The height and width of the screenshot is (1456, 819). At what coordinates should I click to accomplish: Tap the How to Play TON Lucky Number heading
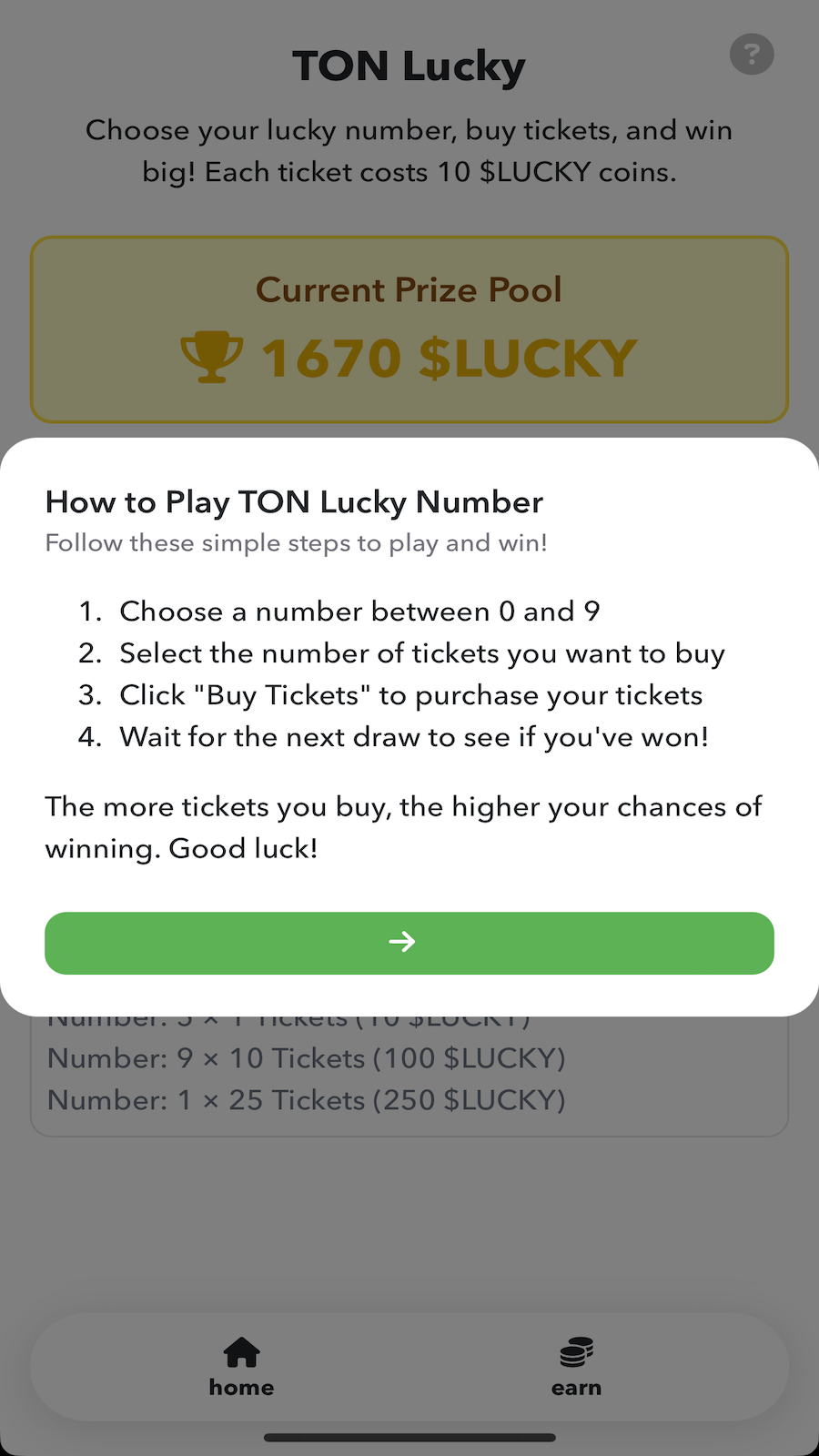(x=293, y=501)
